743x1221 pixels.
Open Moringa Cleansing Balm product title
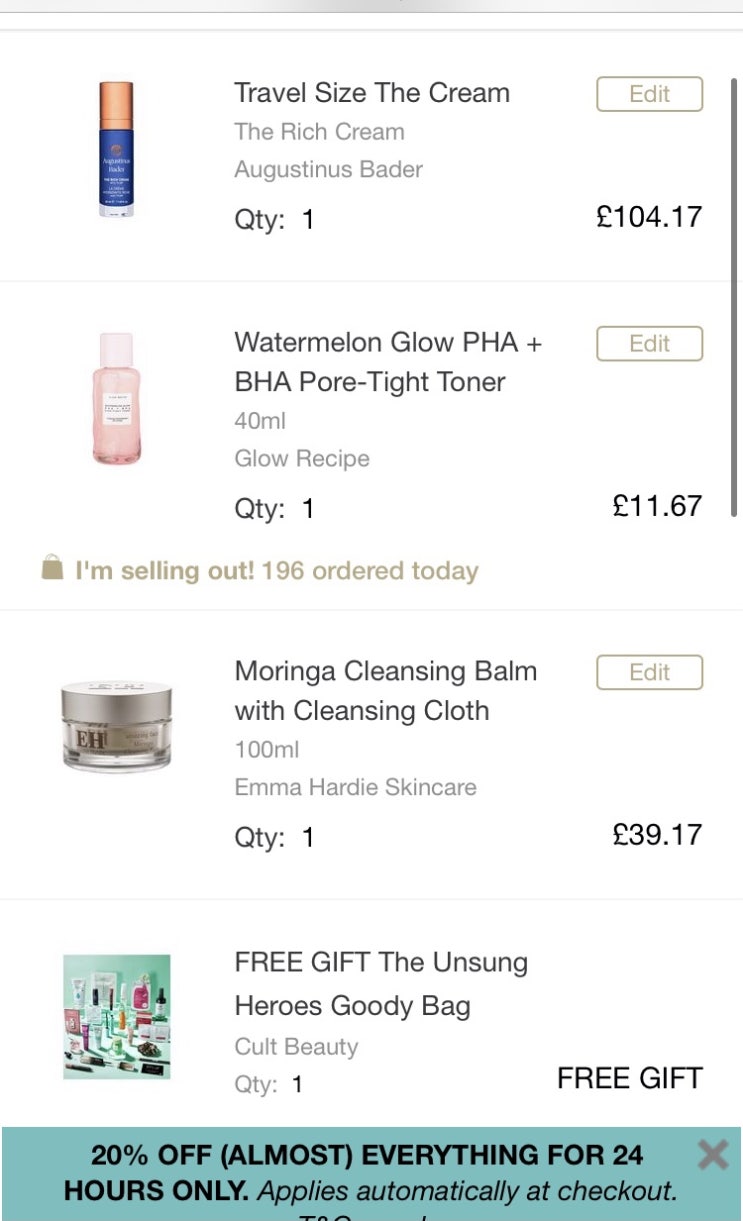(385, 691)
